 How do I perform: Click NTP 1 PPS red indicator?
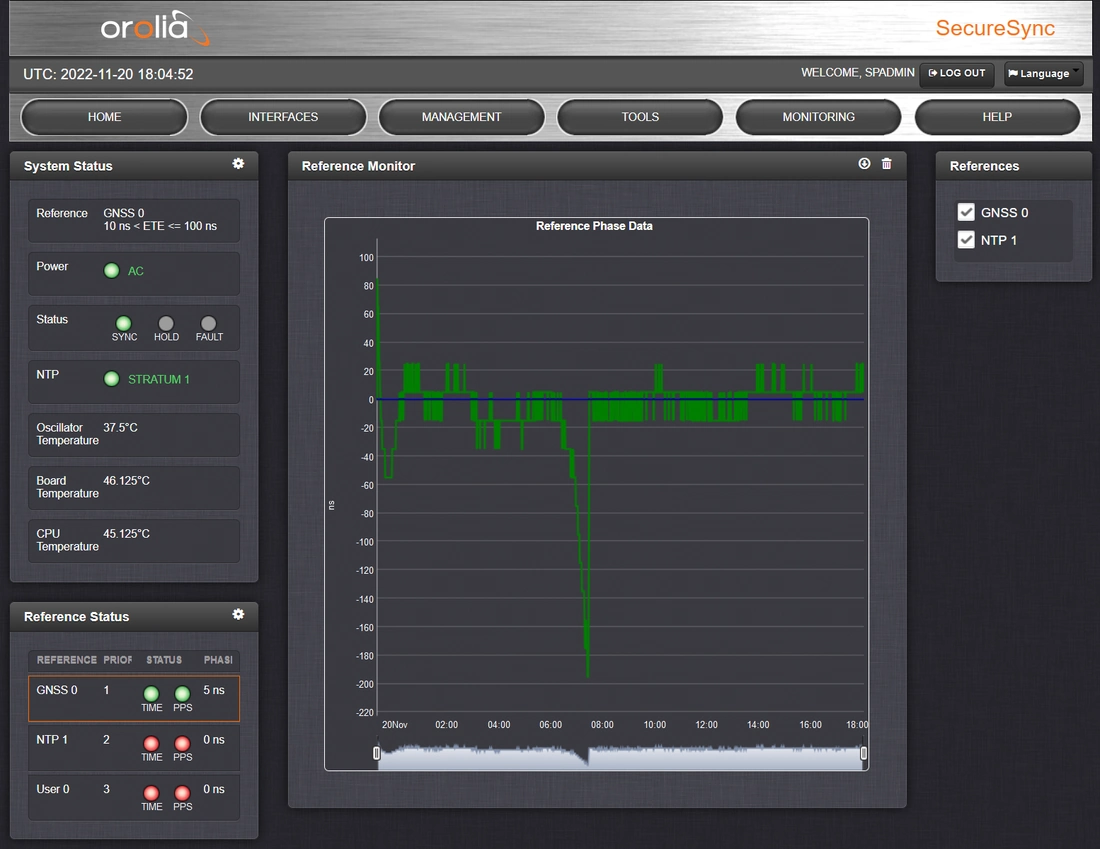tap(182, 744)
